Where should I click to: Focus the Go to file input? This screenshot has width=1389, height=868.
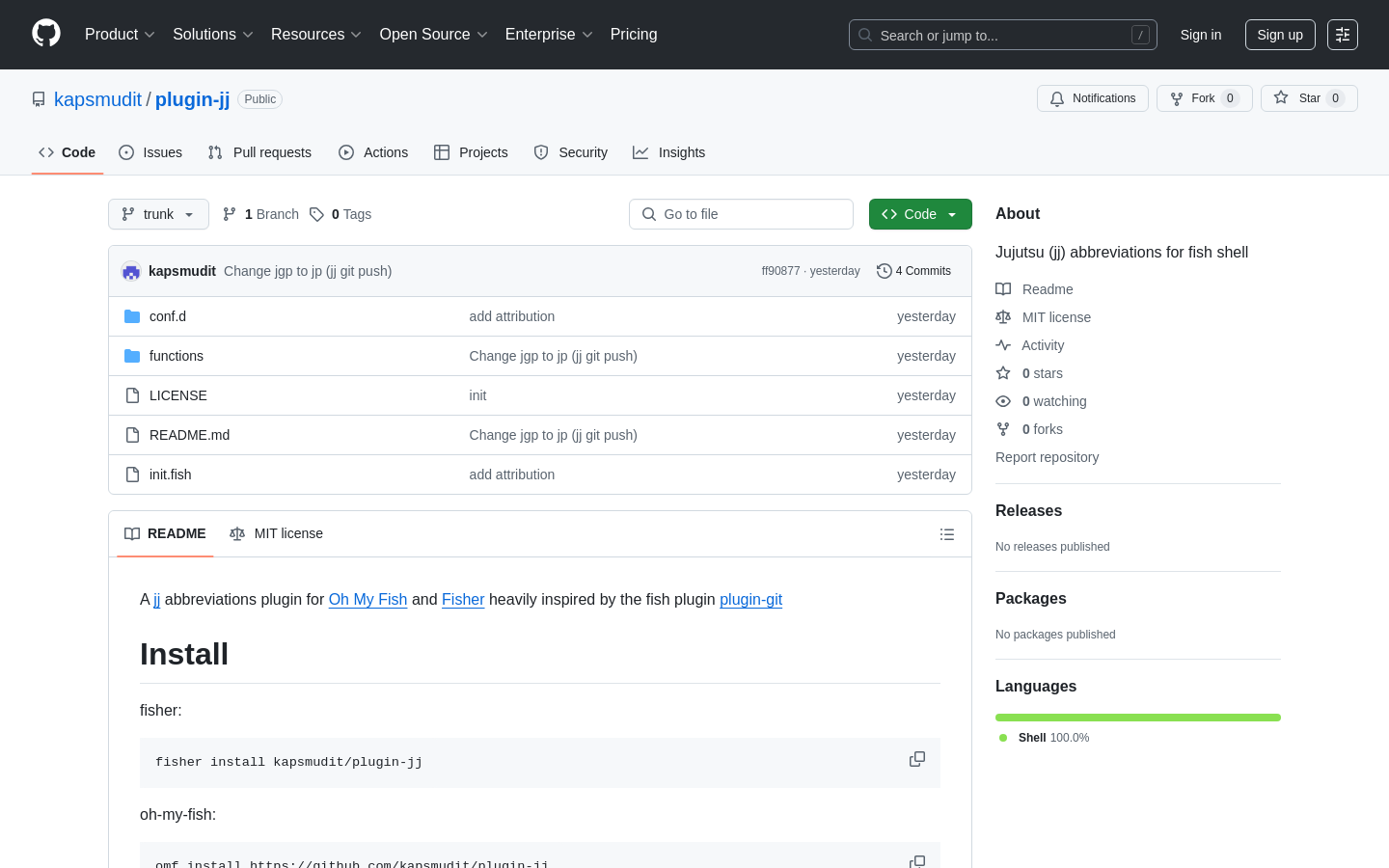click(x=741, y=214)
